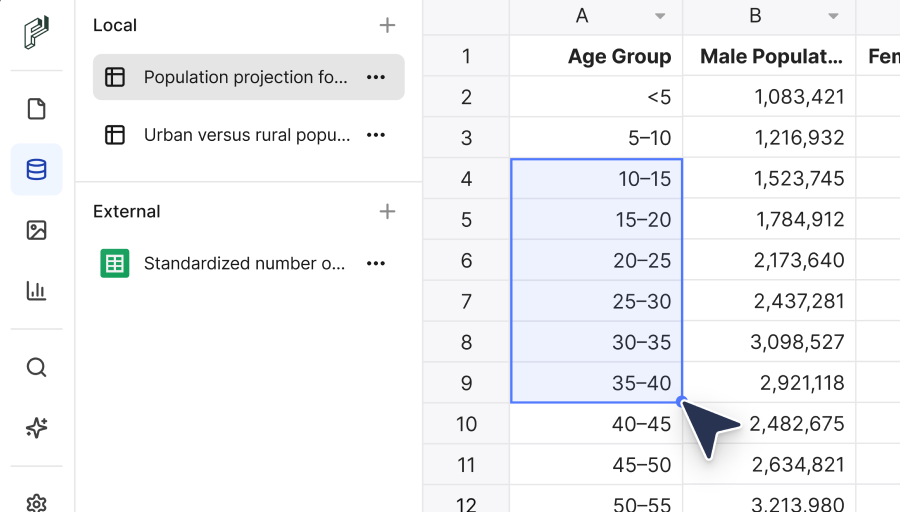
Task: Expand column A header dropdown arrow
Action: [x=660, y=16]
